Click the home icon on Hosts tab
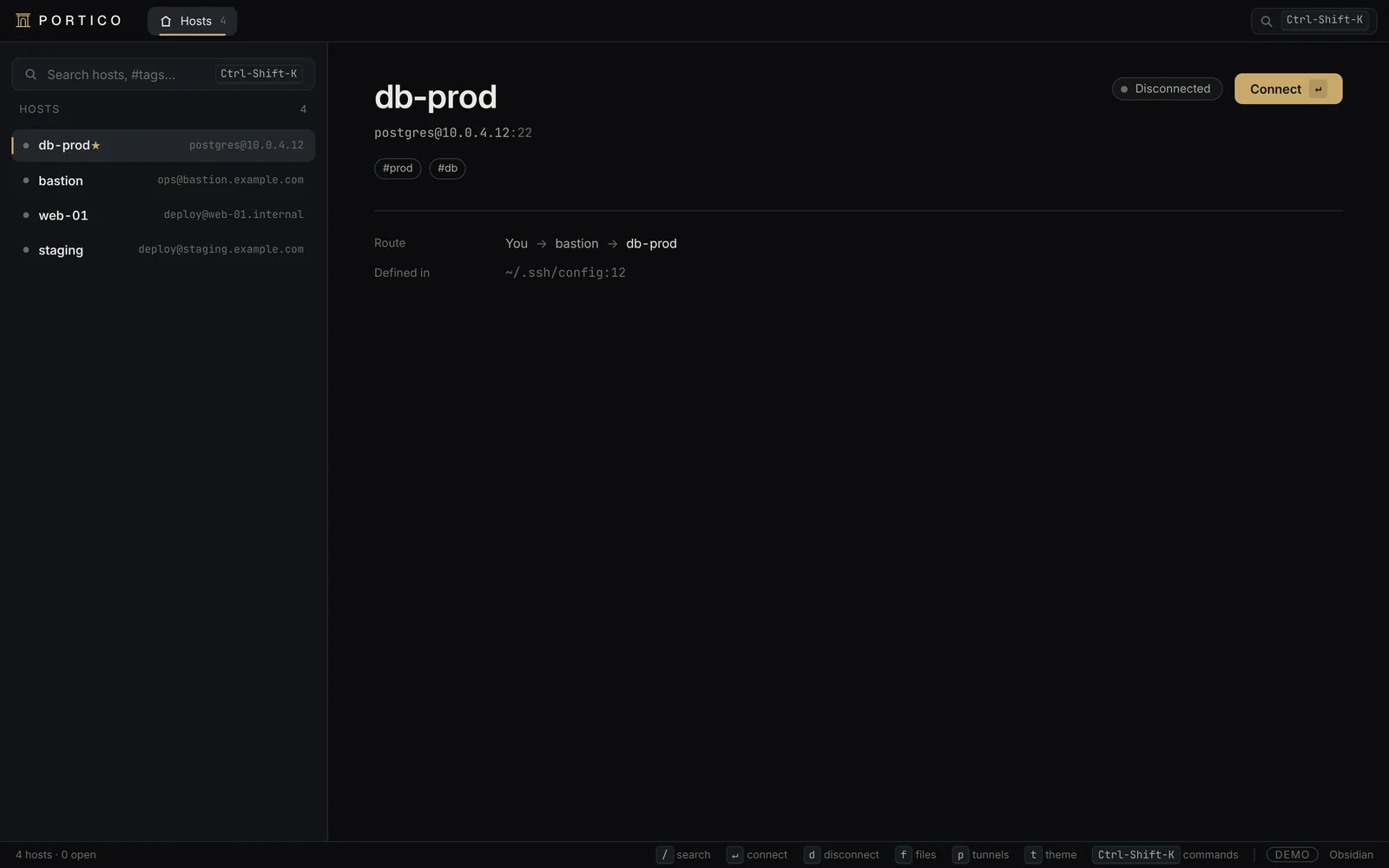 click(166, 21)
